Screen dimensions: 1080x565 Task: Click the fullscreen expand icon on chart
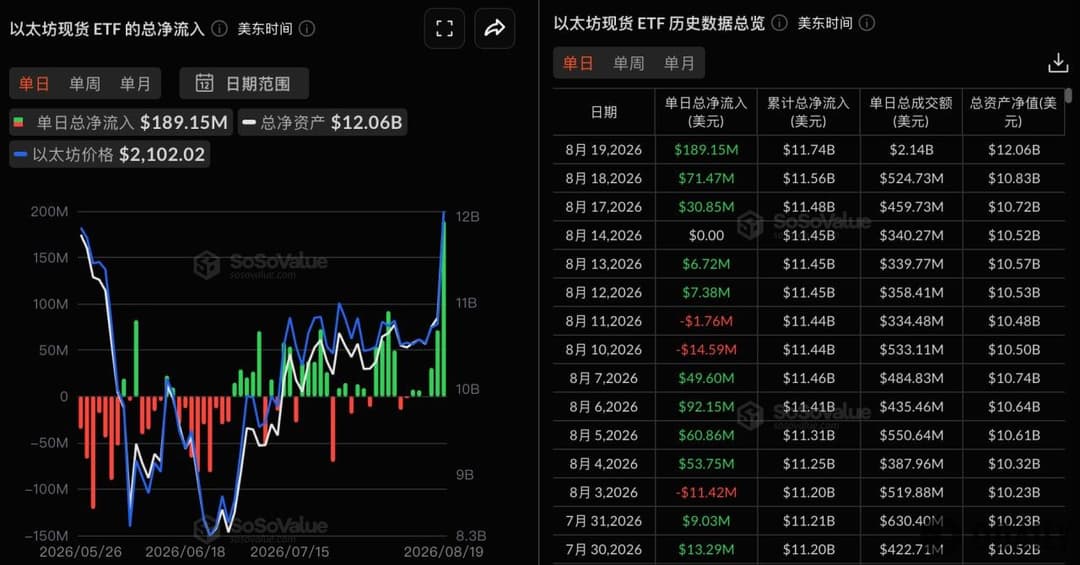[444, 28]
